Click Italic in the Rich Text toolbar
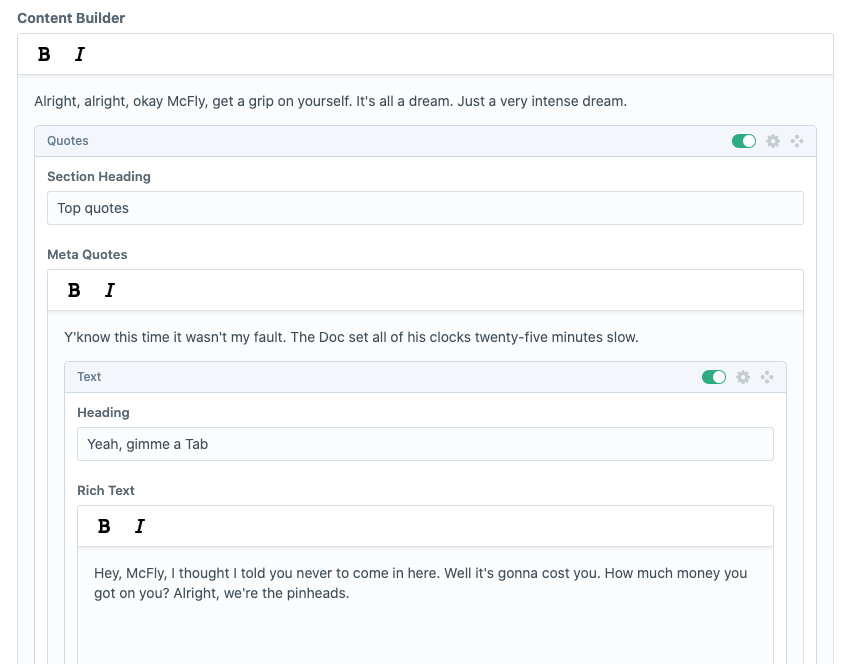The image size is (849, 664). click(x=140, y=526)
